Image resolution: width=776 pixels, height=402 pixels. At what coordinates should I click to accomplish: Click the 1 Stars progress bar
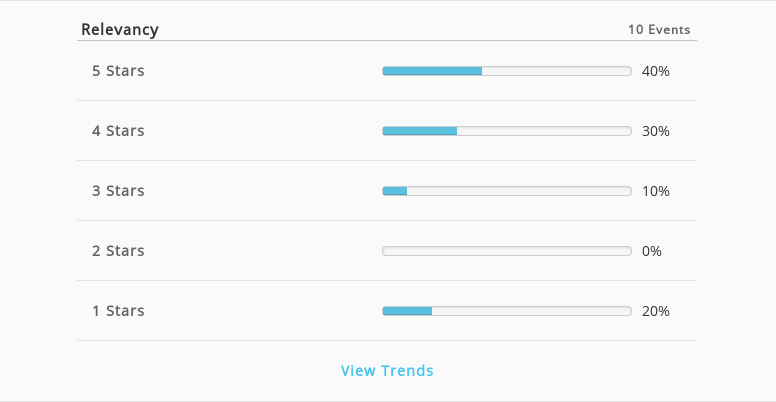point(507,311)
